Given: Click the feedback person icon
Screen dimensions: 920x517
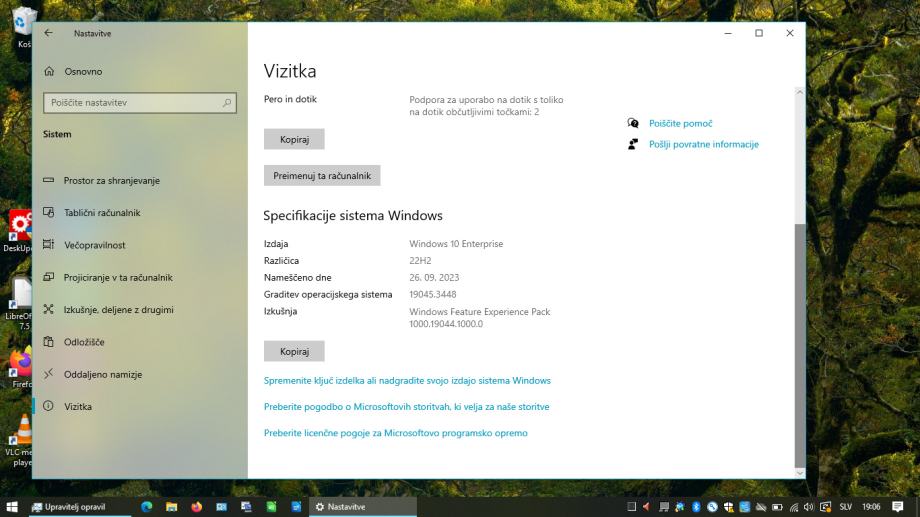Looking at the screenshot, I should tap(632, 144).
